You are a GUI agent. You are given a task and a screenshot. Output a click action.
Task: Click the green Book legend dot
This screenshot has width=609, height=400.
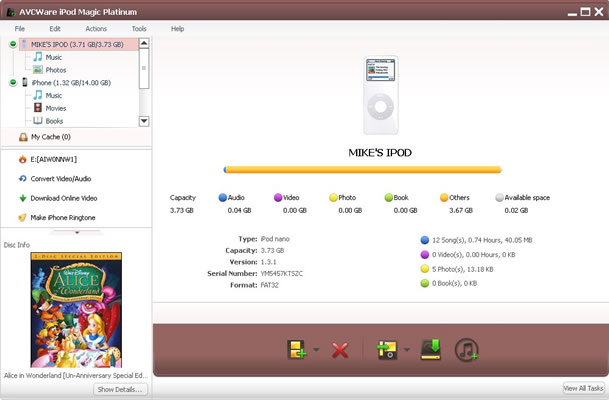[389, 198]
